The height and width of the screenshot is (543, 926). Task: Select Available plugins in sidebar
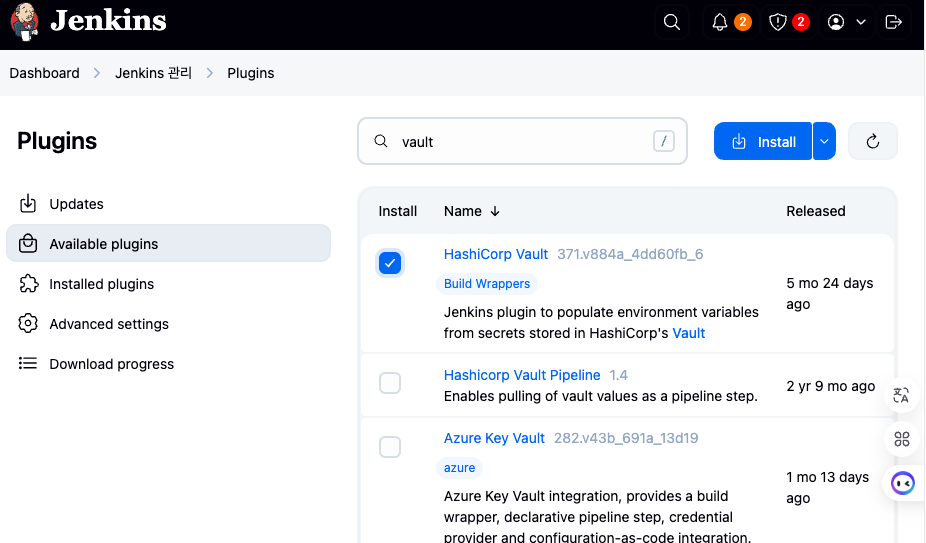click(x=168, y=243)
